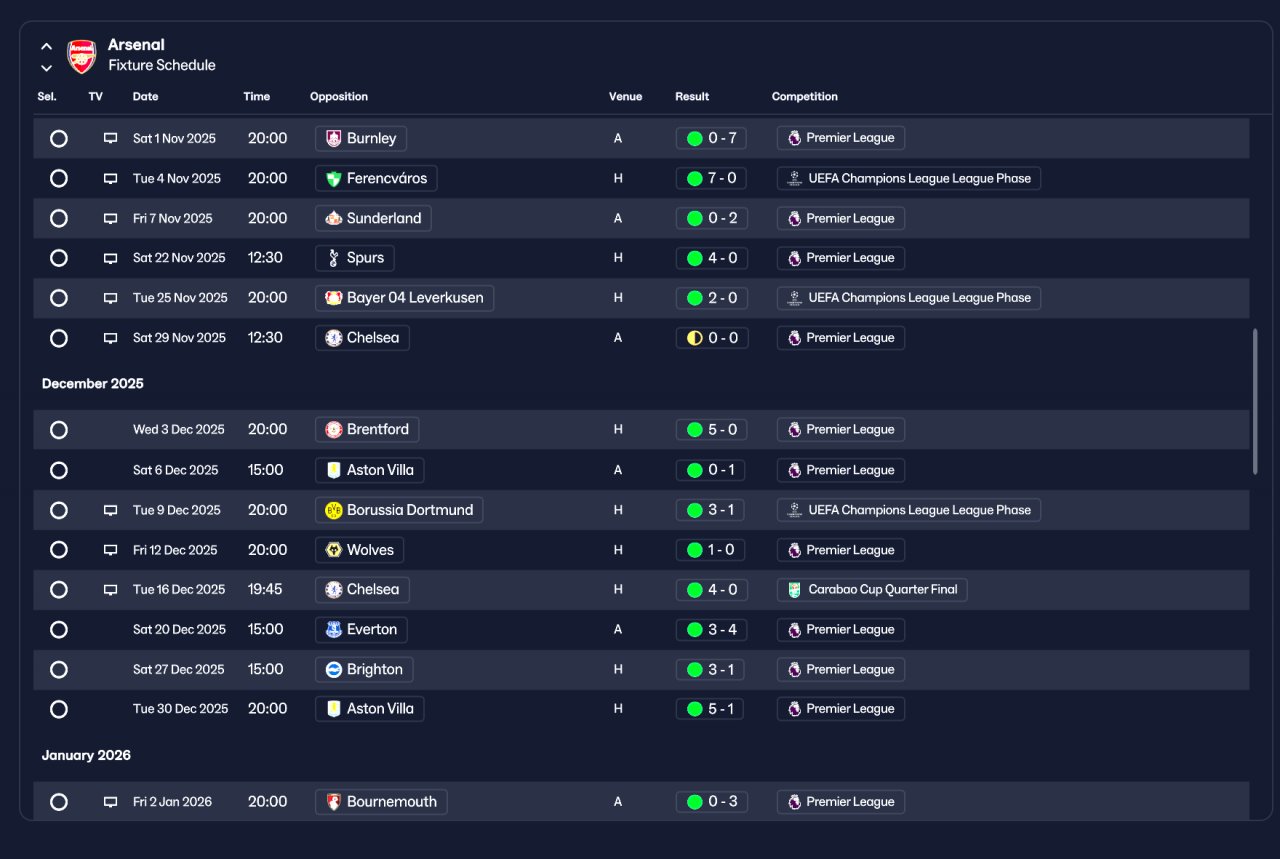The height and width of the screenshot is (859, 1280).
Task: Open the Bayer 04 Leverkusen opposition button
Action: tap(404, 298)
